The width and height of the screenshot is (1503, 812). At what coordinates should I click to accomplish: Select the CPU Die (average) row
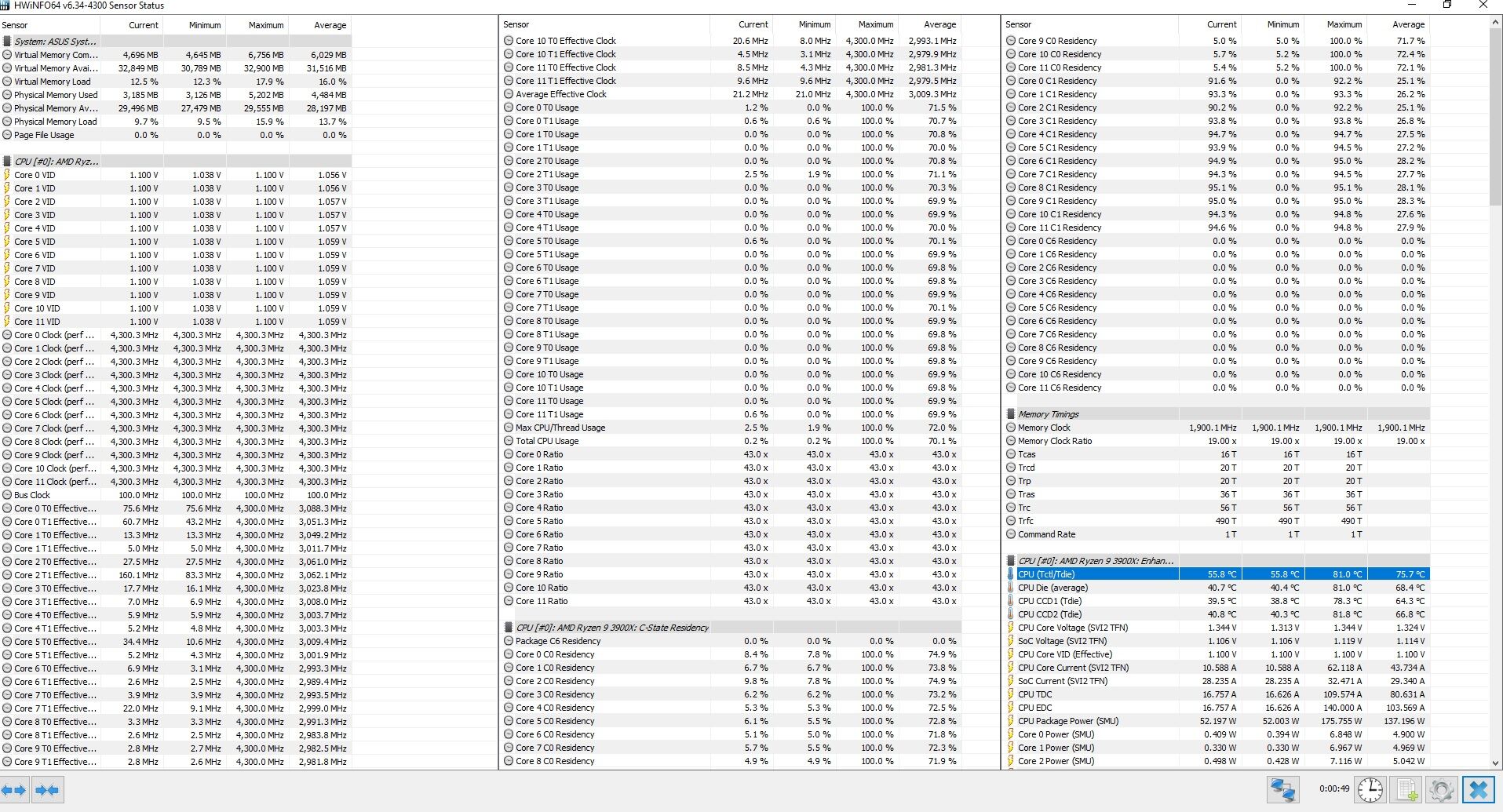pos(1217,588)
